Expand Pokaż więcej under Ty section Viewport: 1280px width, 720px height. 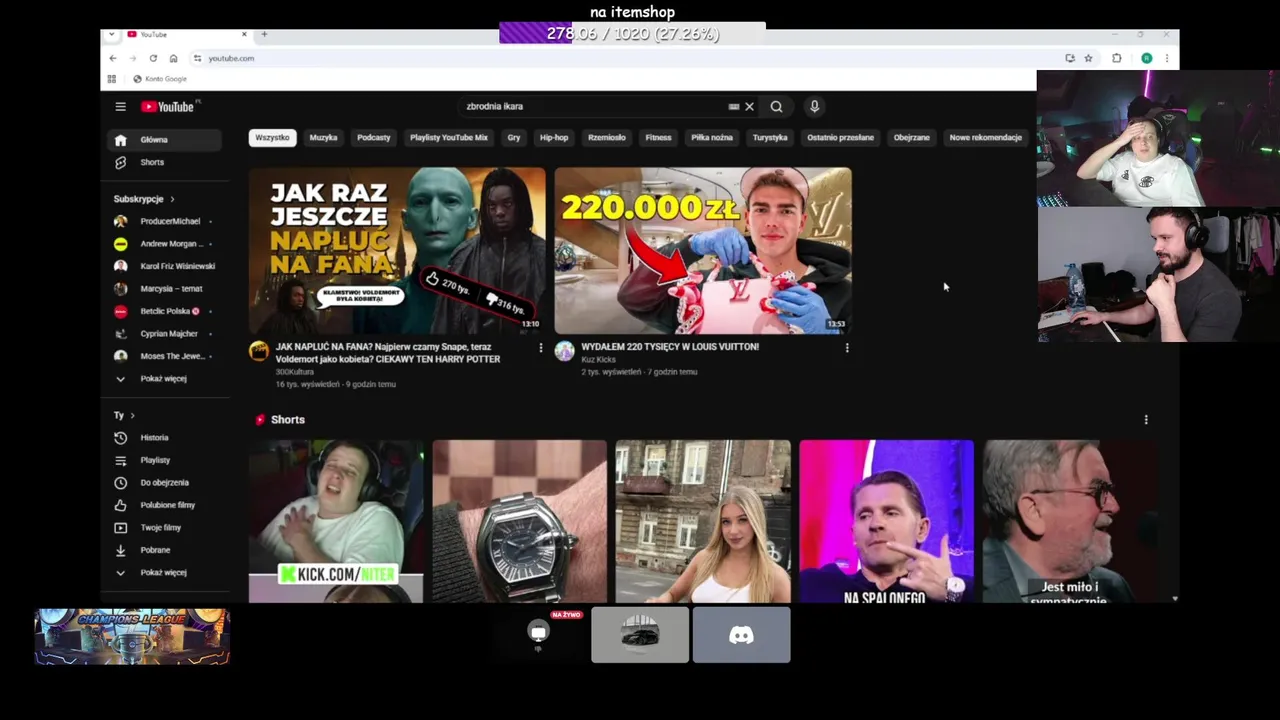164,573
